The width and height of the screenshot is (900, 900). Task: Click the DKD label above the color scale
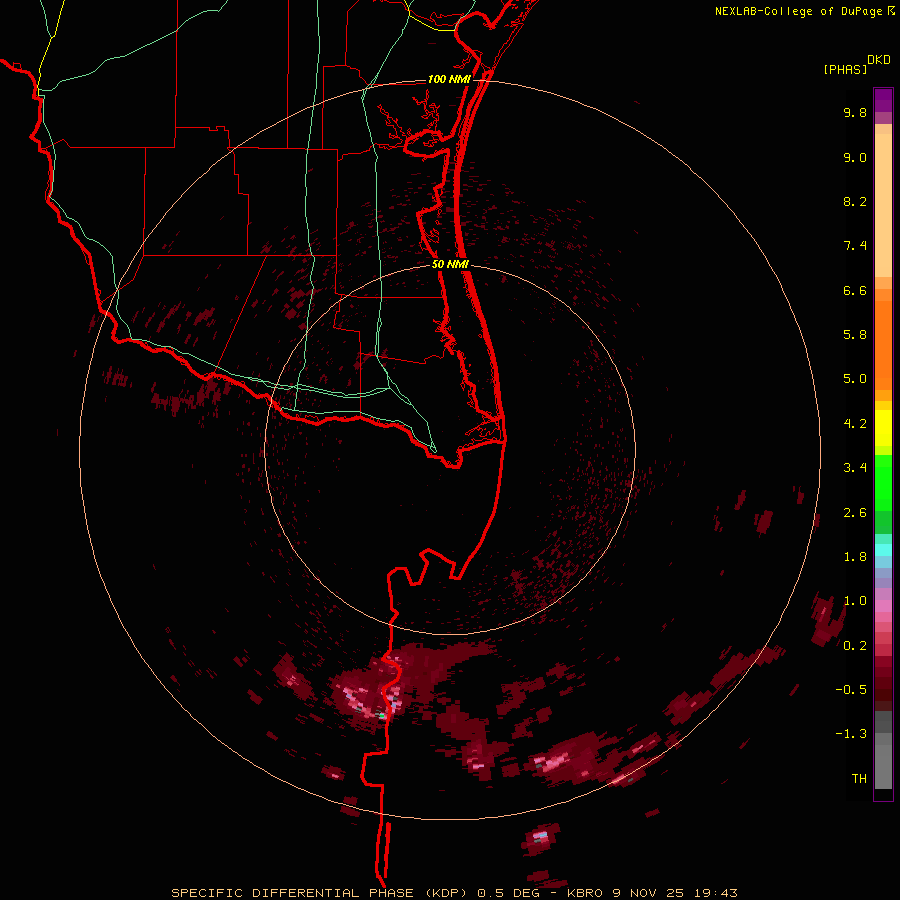879,59
